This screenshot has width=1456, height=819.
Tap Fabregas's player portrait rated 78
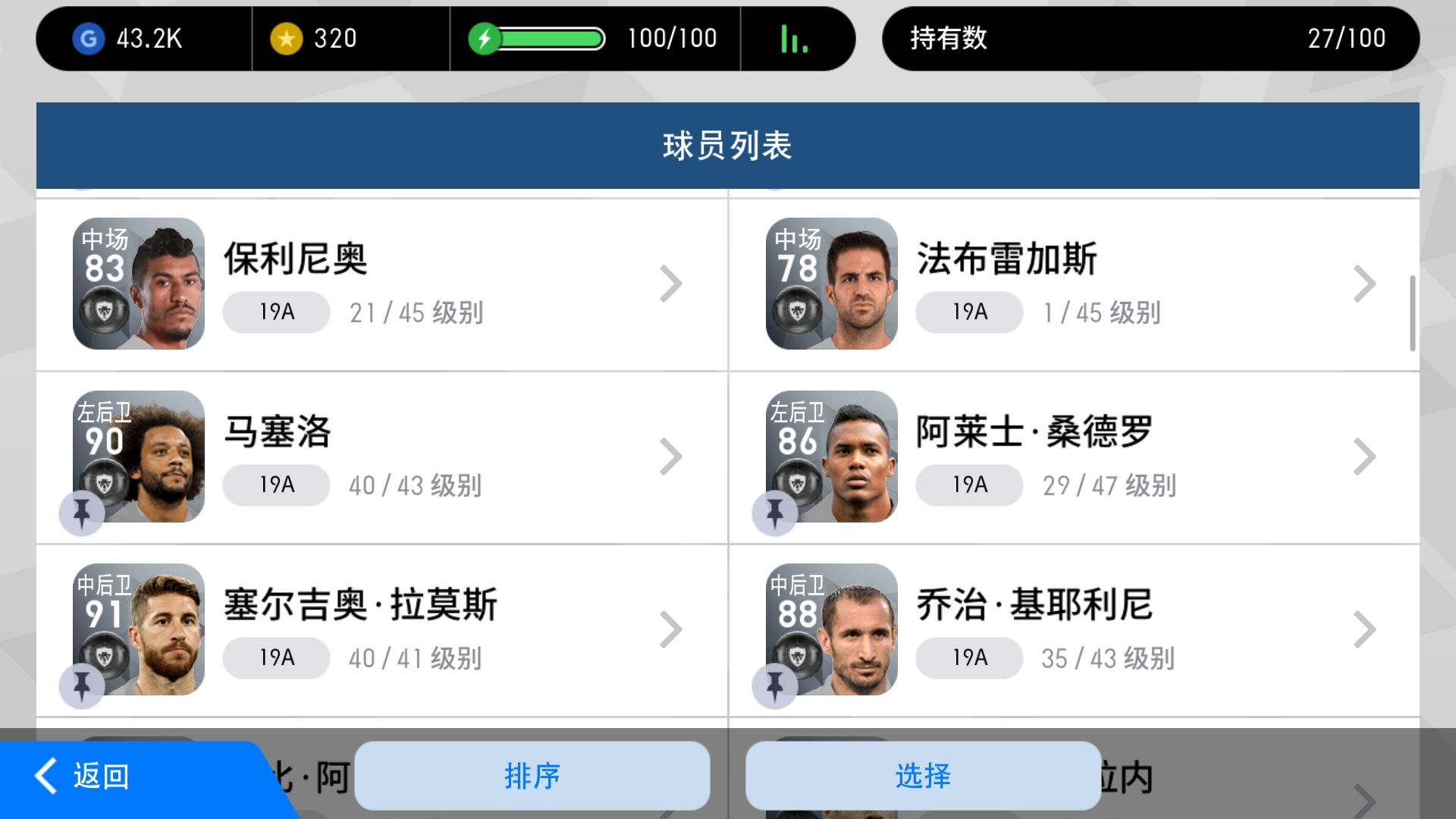(832, 284)
